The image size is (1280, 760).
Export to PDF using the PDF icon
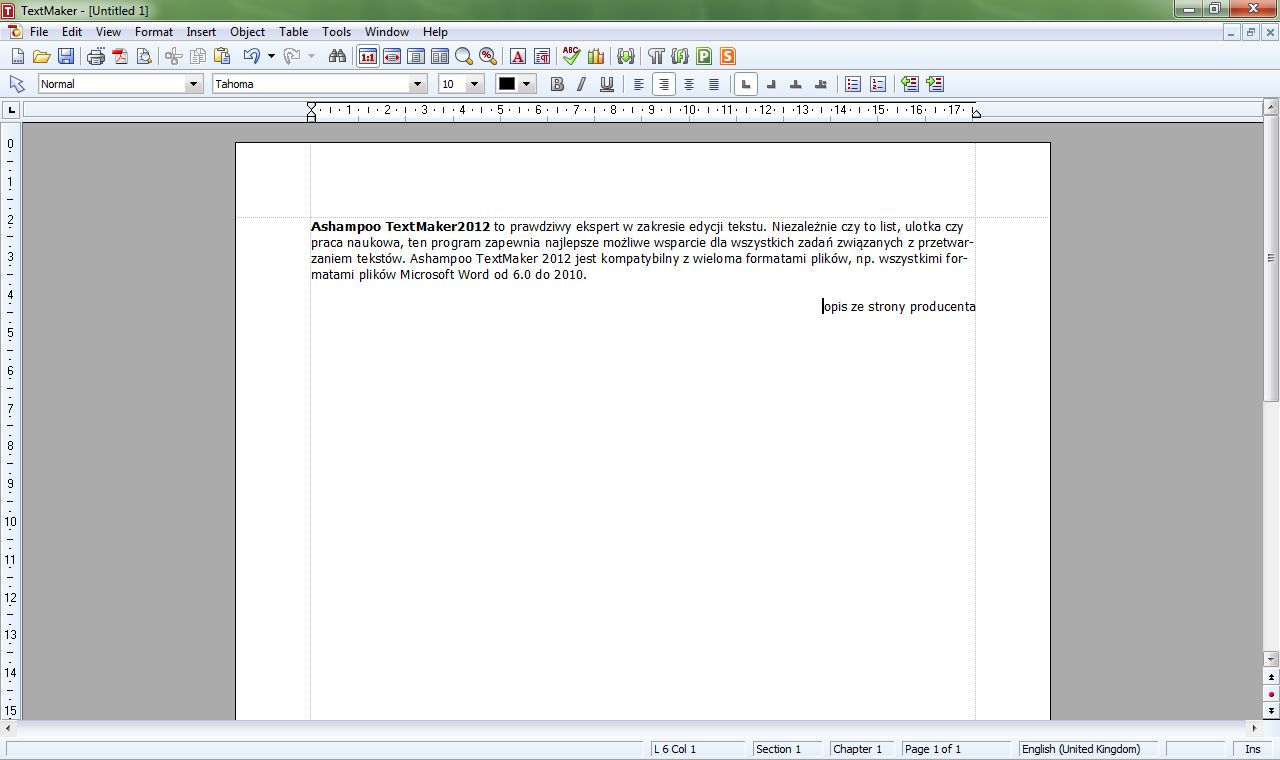point(120,57)
